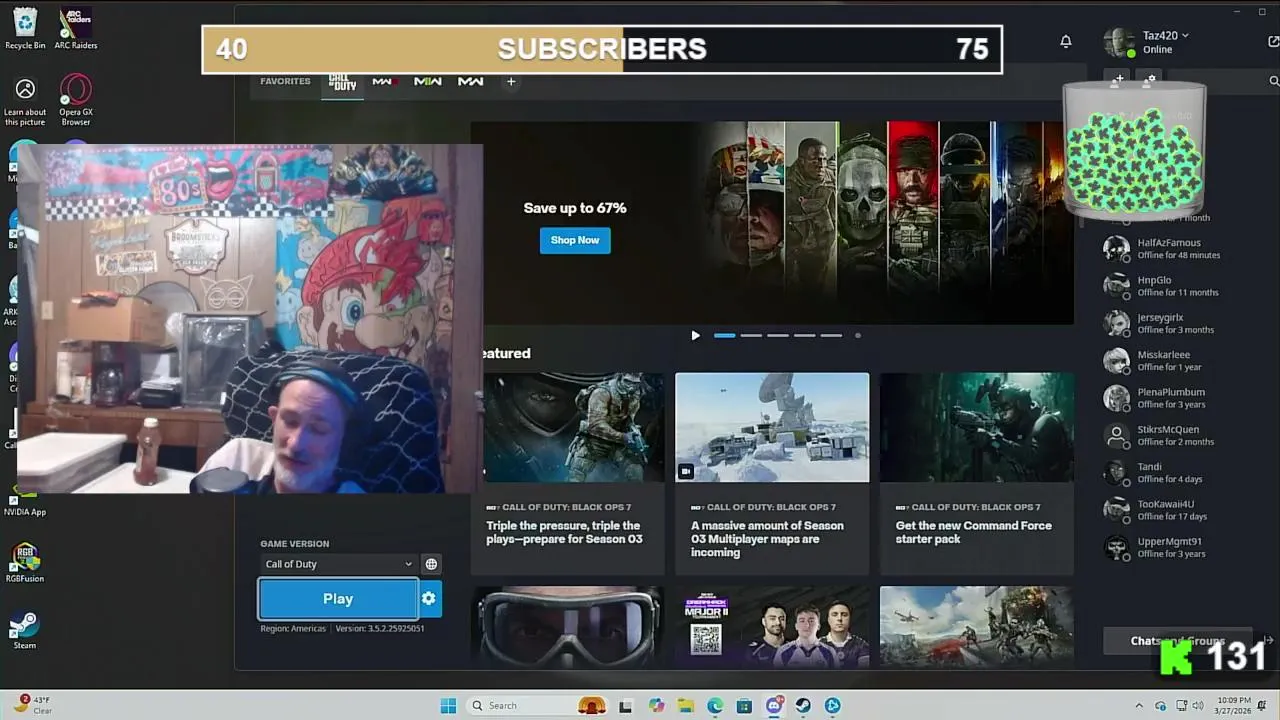The width and height of the screenshot is (1280, 720).
Task: Open the snowy multiplayer map thumbnail
Action: click(x=772, y=427)
